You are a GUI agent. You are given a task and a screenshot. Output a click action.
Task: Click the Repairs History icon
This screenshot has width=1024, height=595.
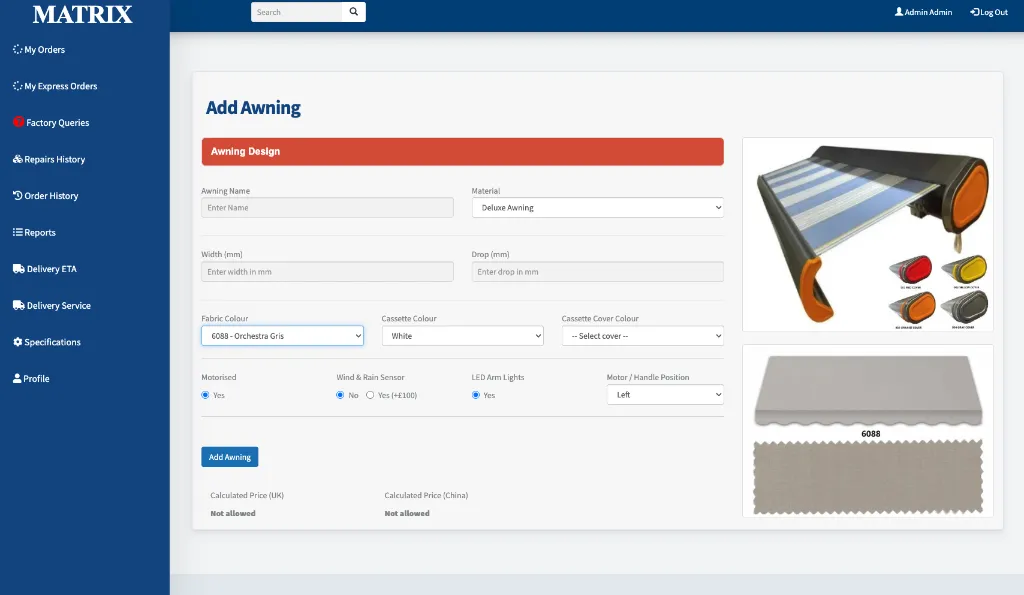click(18, 159)
